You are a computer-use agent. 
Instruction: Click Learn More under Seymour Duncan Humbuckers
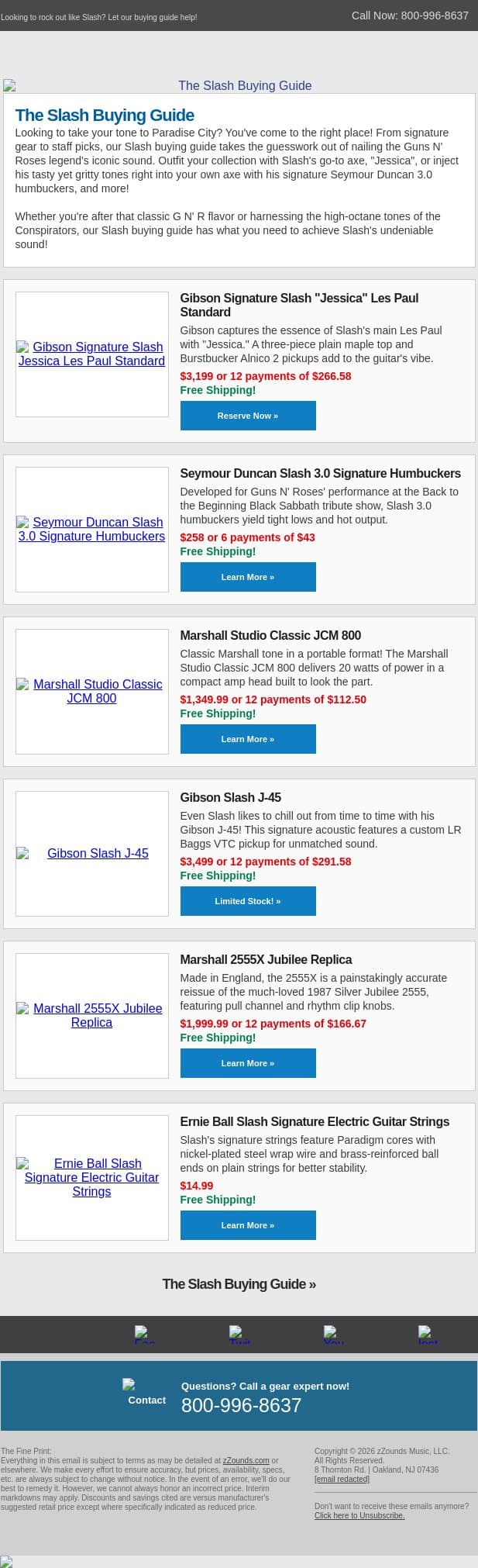[x=248, y=577]
